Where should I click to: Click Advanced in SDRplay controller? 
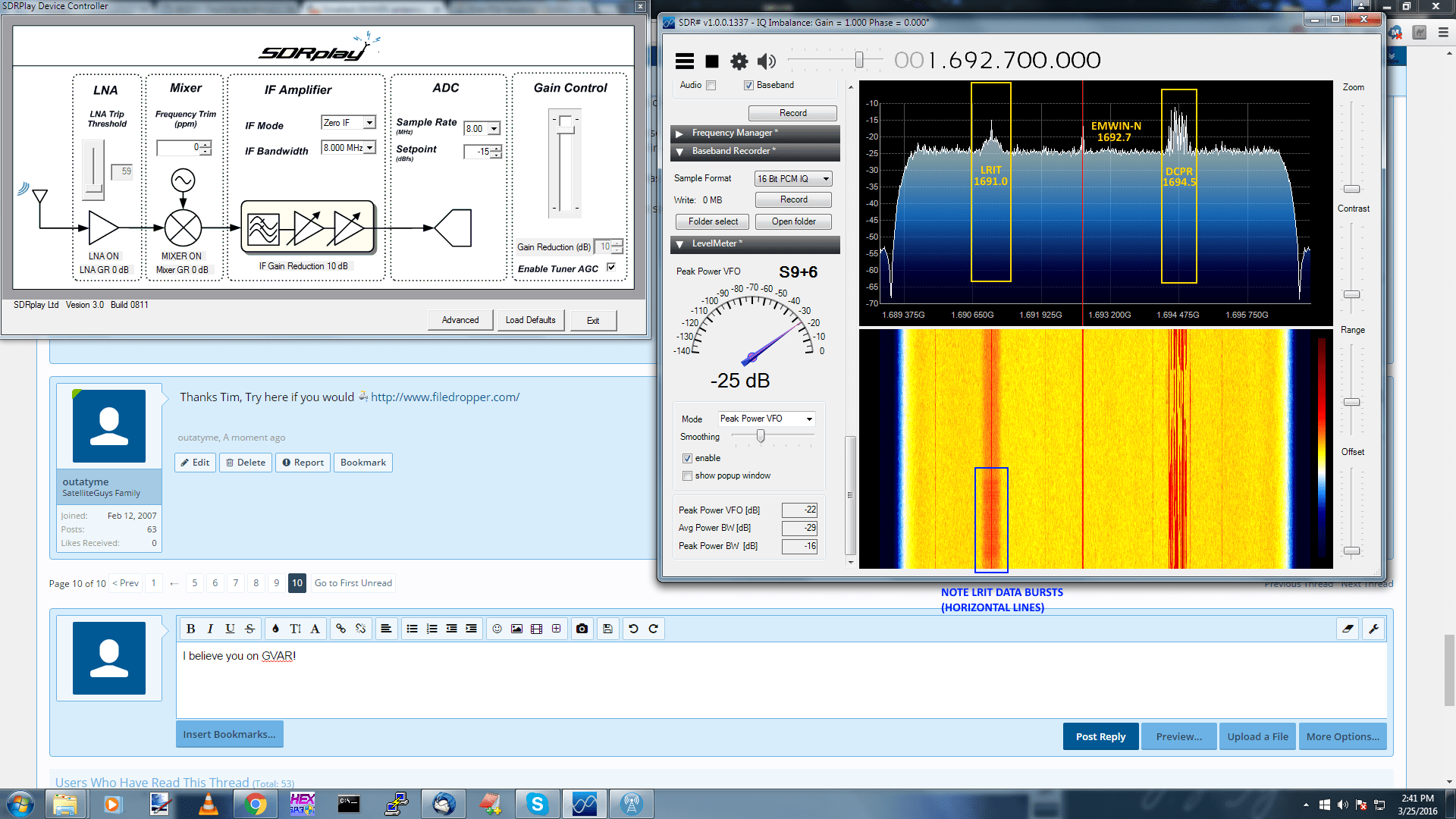point(460,320)
